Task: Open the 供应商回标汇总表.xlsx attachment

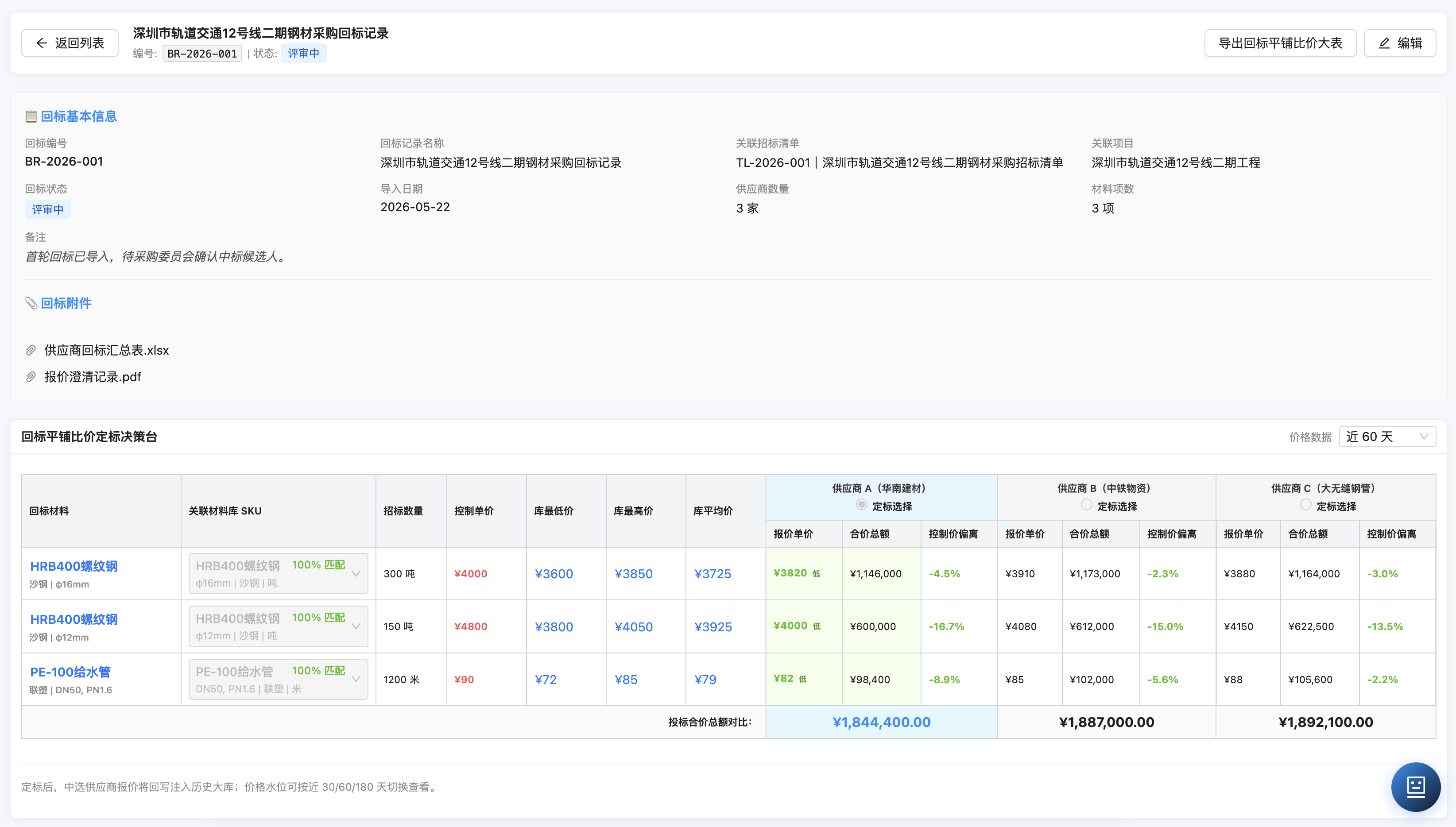Action: (x=107, y=351)
